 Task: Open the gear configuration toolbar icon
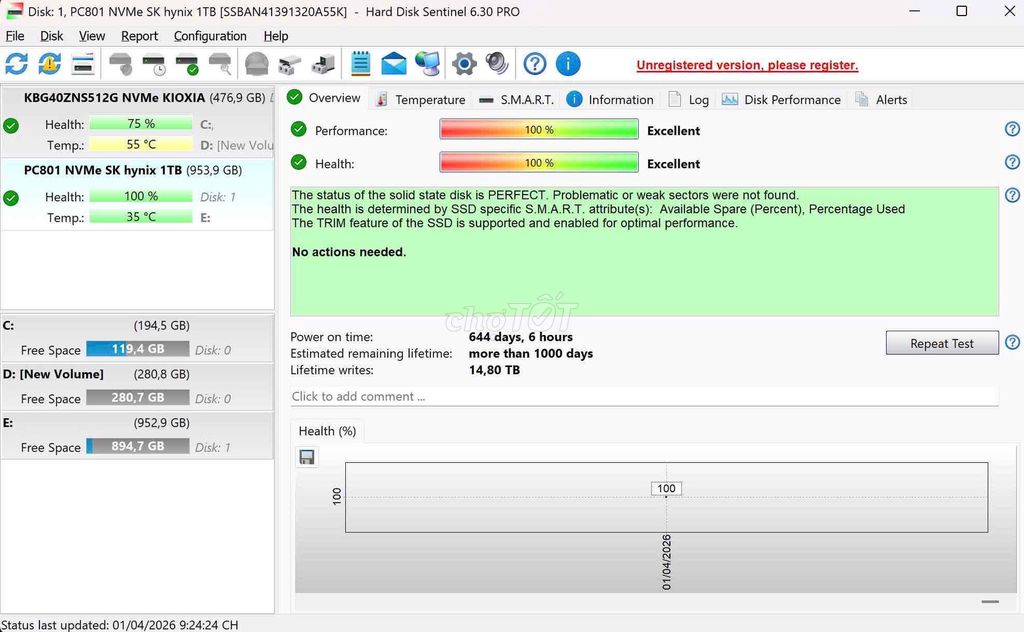click(x=464, y=64)
